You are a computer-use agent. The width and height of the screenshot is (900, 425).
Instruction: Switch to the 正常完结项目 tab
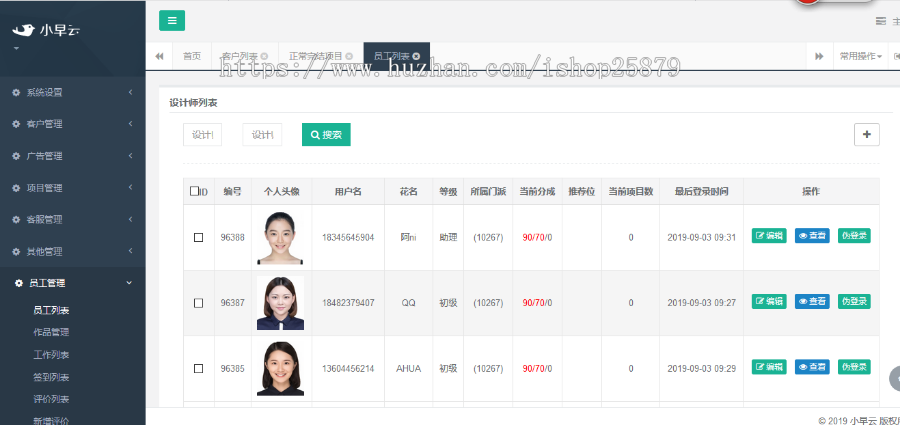click(315, 56)
